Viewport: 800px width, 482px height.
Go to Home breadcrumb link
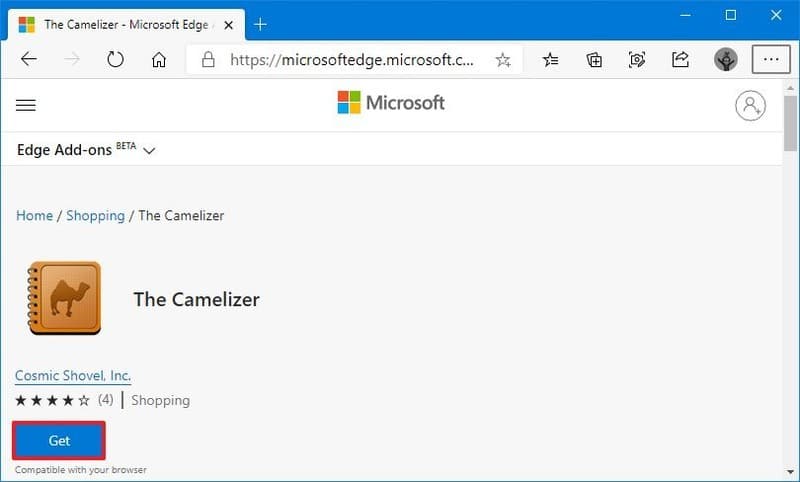pos(34,216)
